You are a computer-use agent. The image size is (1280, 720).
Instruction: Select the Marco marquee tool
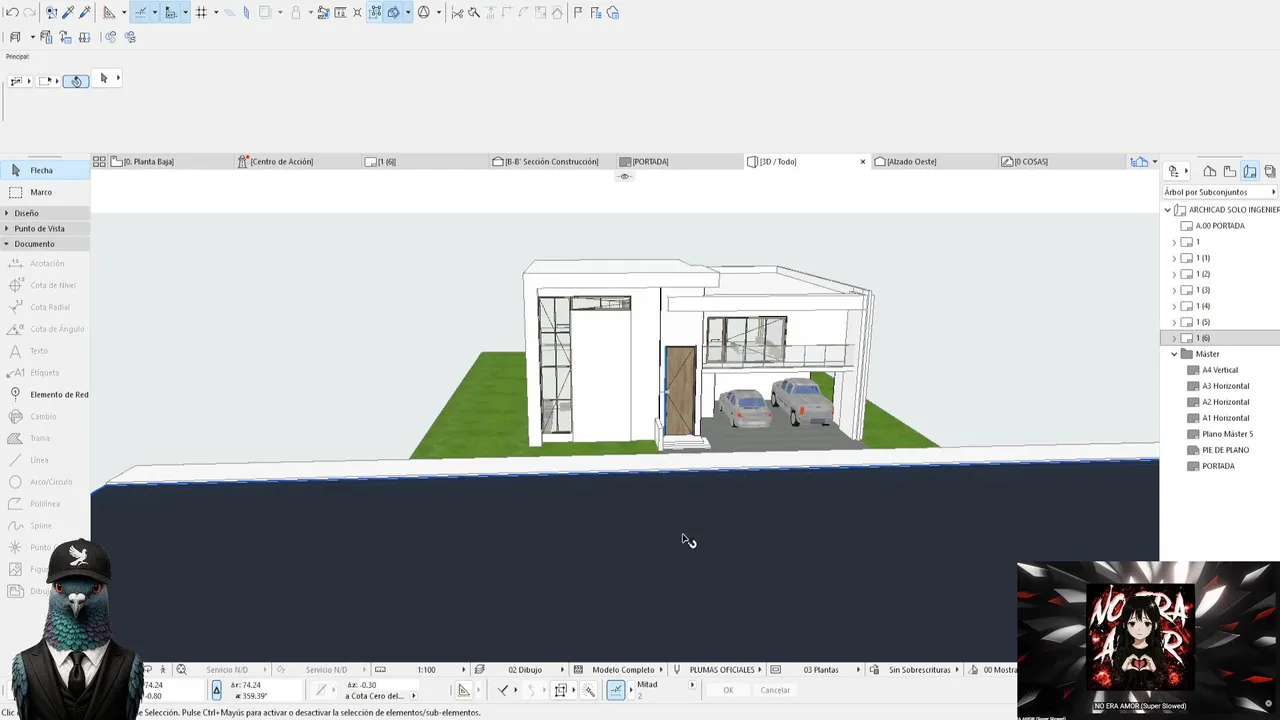[45, 192]
